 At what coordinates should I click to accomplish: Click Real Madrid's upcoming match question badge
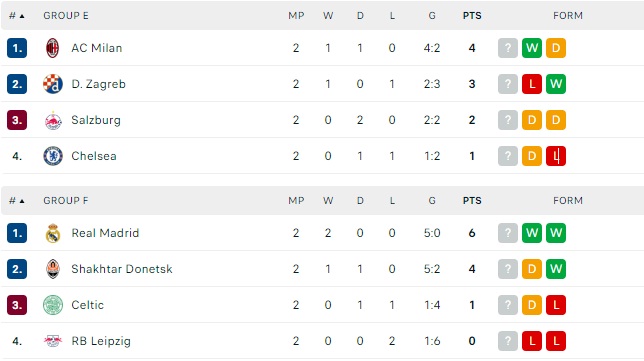click(x=508, y=233)
